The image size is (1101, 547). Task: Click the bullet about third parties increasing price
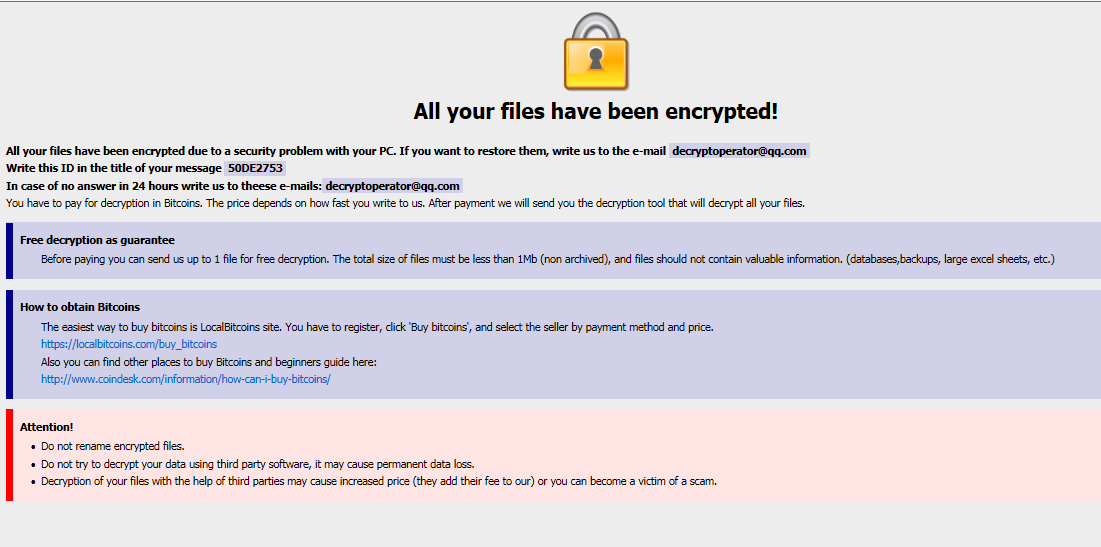378,481
